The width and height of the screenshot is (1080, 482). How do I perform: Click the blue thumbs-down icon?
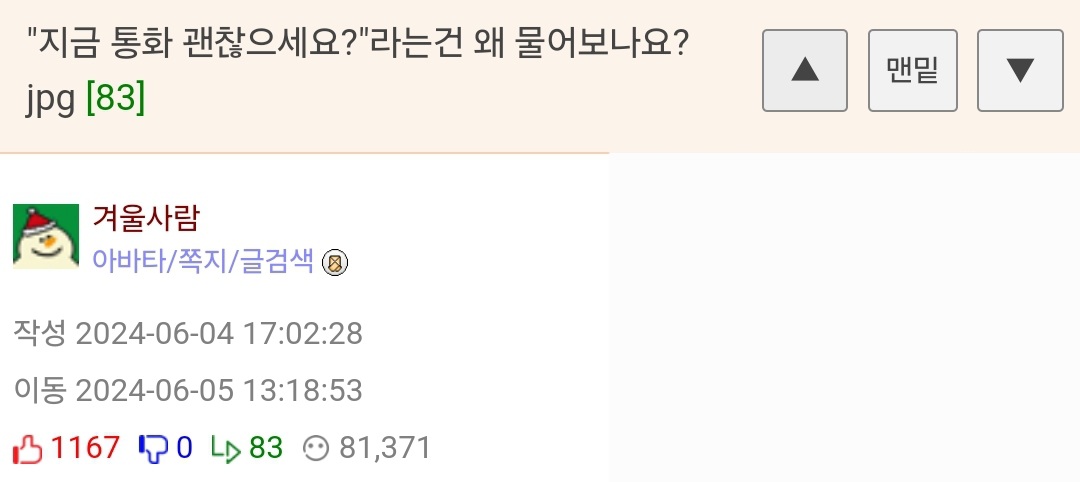(x=153, y=448)
